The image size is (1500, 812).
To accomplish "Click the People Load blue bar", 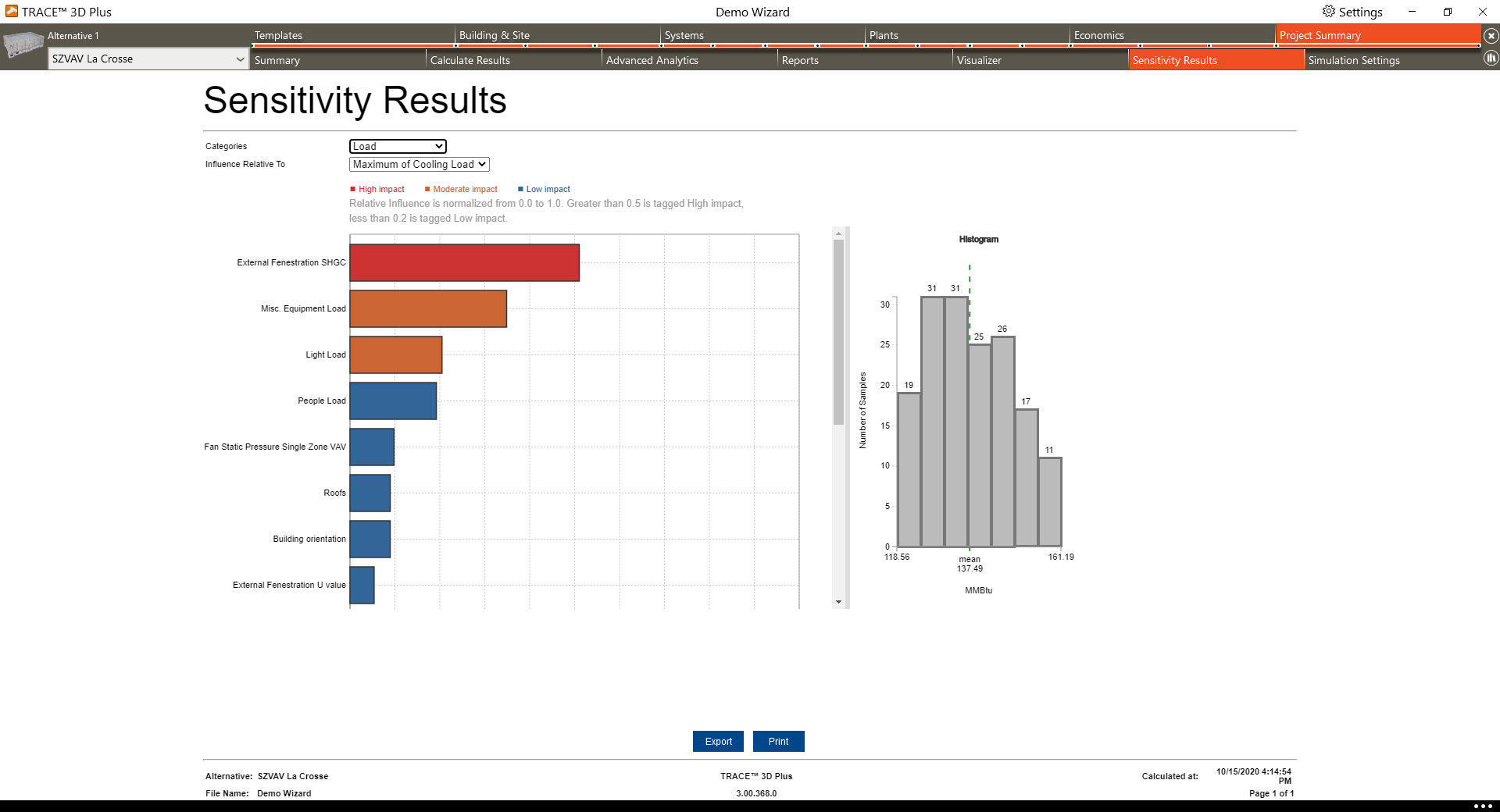I will 393,401.
